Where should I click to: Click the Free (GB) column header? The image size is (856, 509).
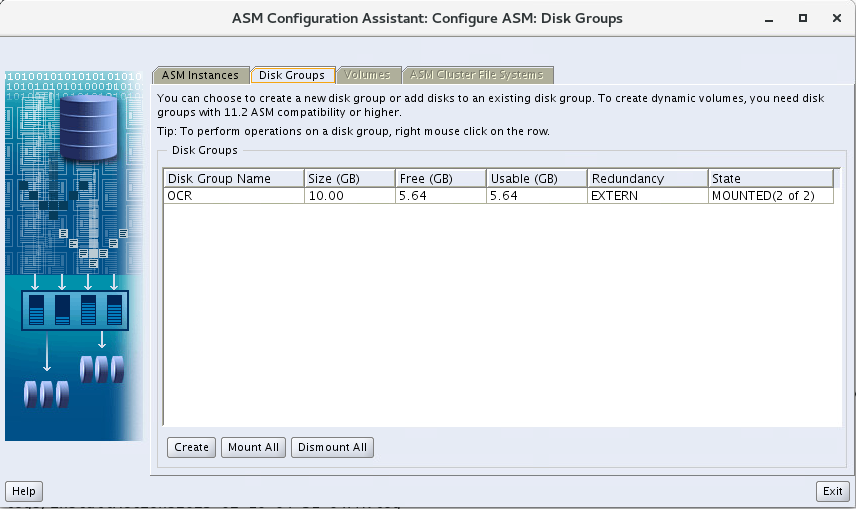[439, 178]
